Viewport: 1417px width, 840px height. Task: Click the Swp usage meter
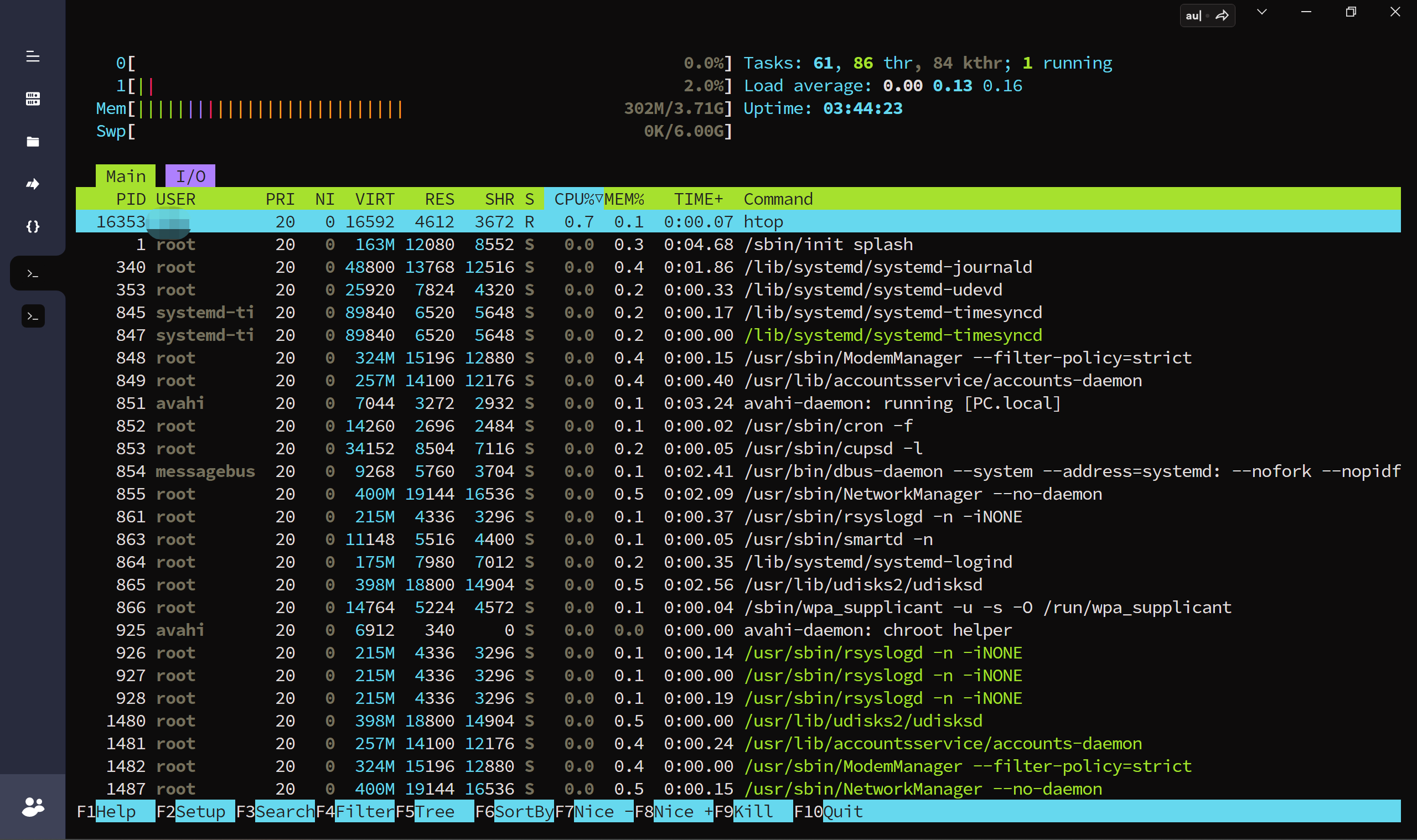415,131
